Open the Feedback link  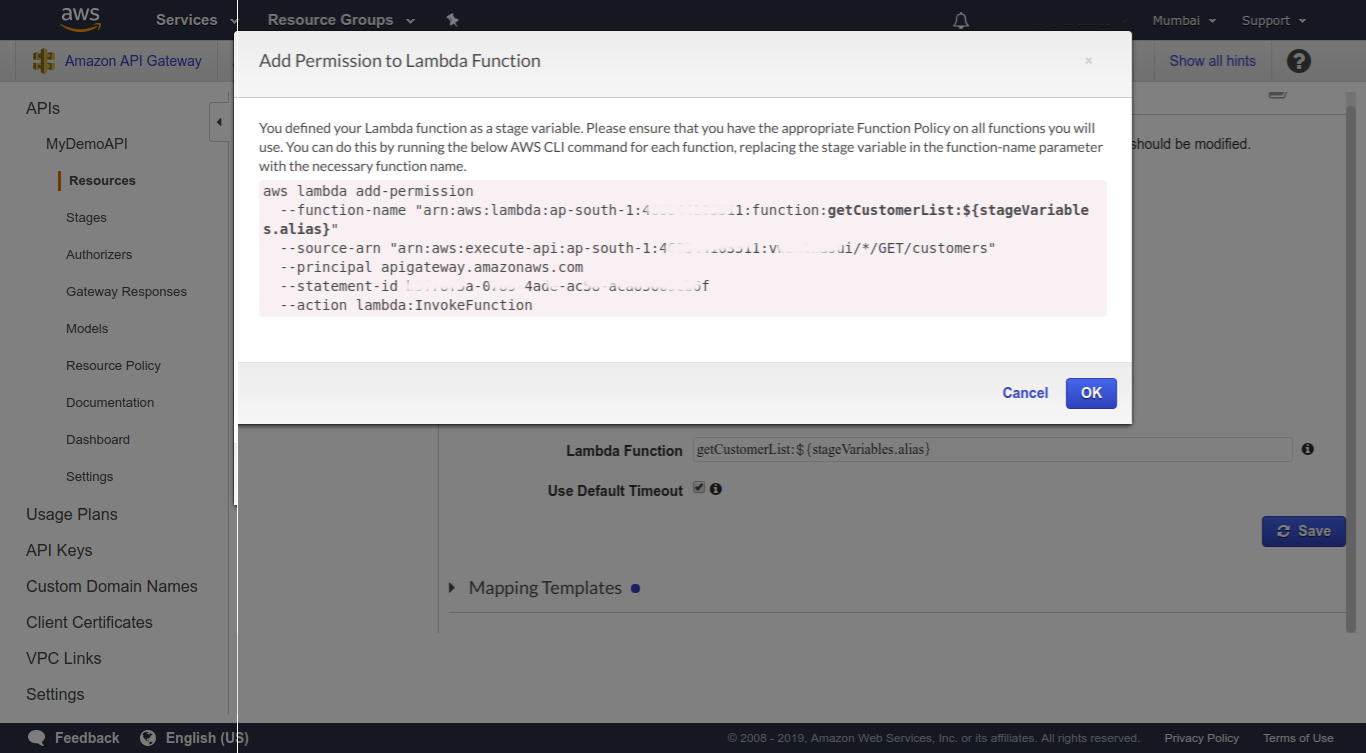(87, 738)
